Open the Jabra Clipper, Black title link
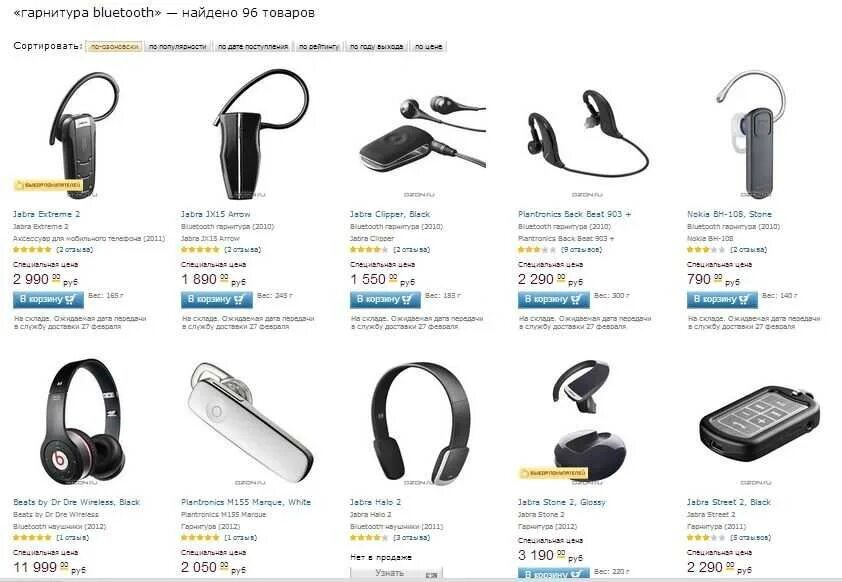 (390, 214)
